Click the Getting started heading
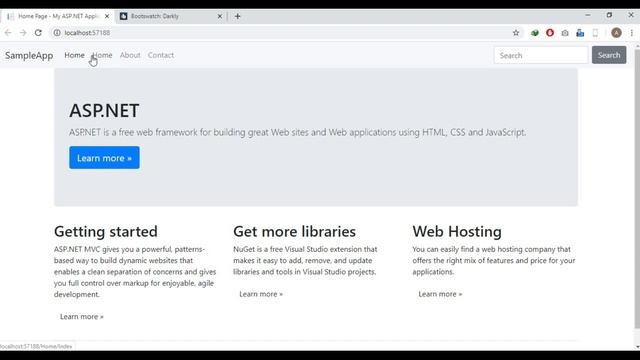 106,231
